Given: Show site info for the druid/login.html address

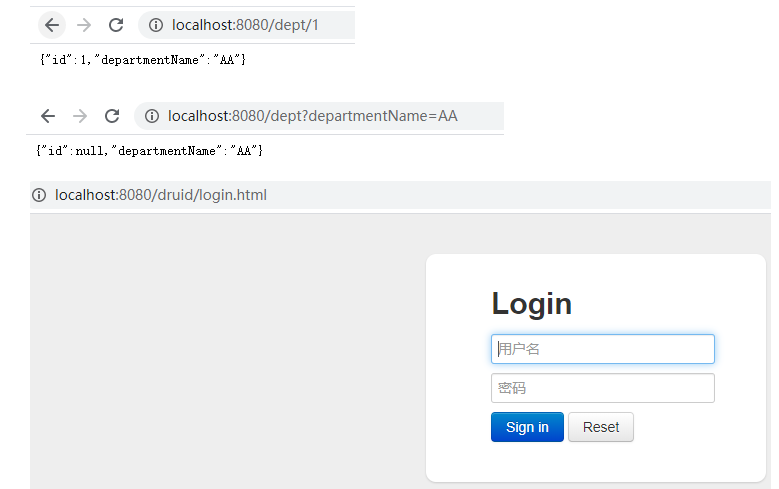Looking at the screenshot, I should (x=39, y=195).
